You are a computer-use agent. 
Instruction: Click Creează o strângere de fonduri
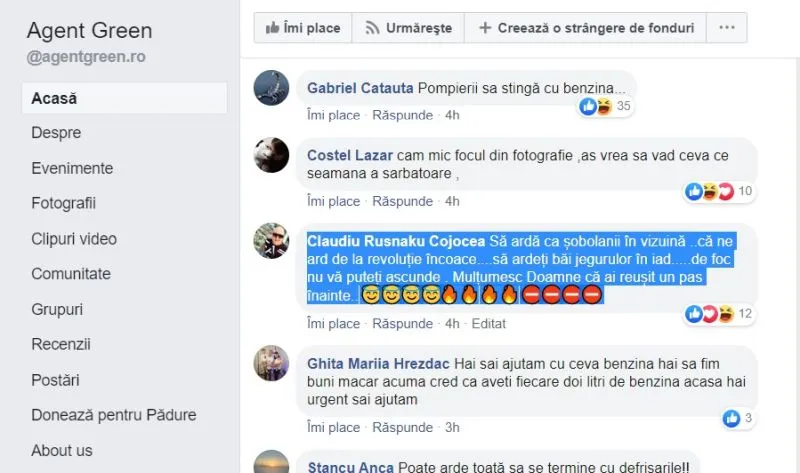[x=586, y=28]
